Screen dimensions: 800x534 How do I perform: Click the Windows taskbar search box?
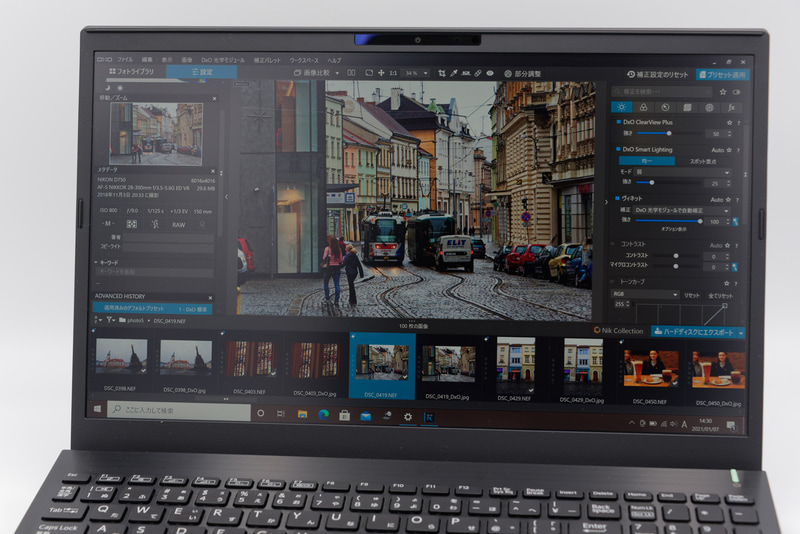(179, 410)
